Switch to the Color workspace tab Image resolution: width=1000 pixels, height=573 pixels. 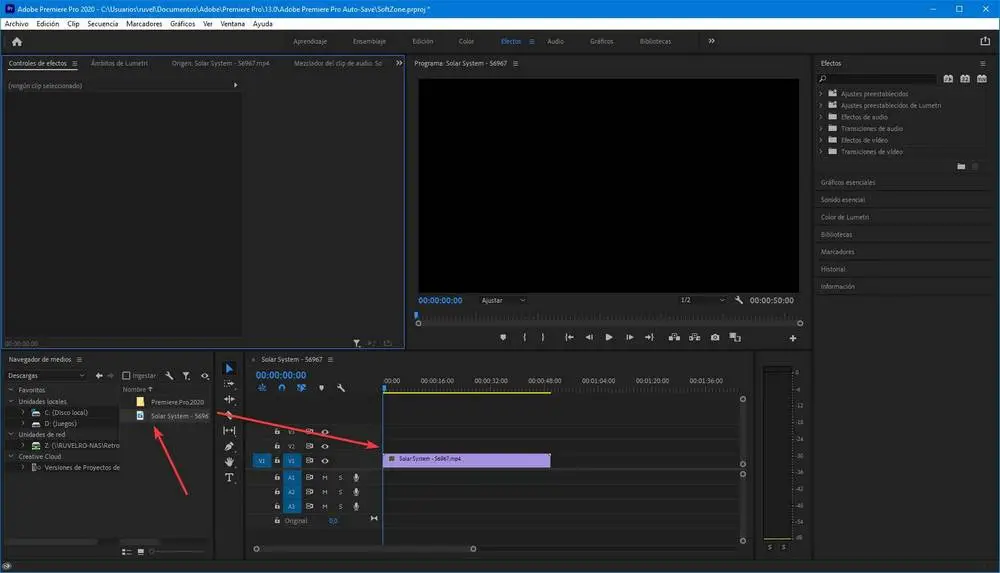[466, 42]
